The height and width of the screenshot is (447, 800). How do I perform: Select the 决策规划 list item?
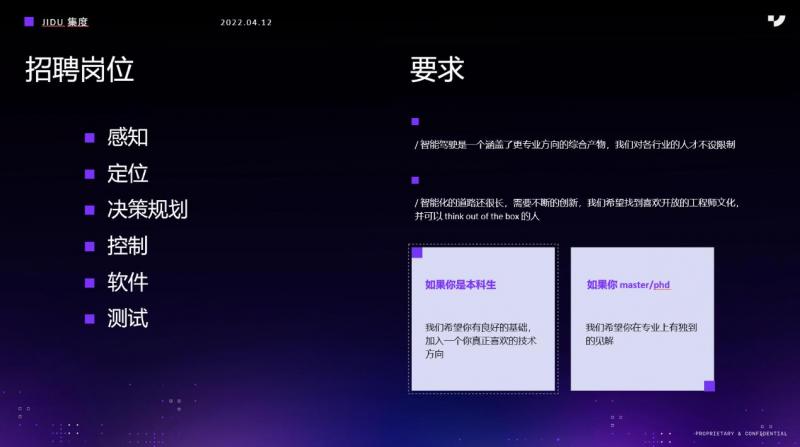pos(147,210)
